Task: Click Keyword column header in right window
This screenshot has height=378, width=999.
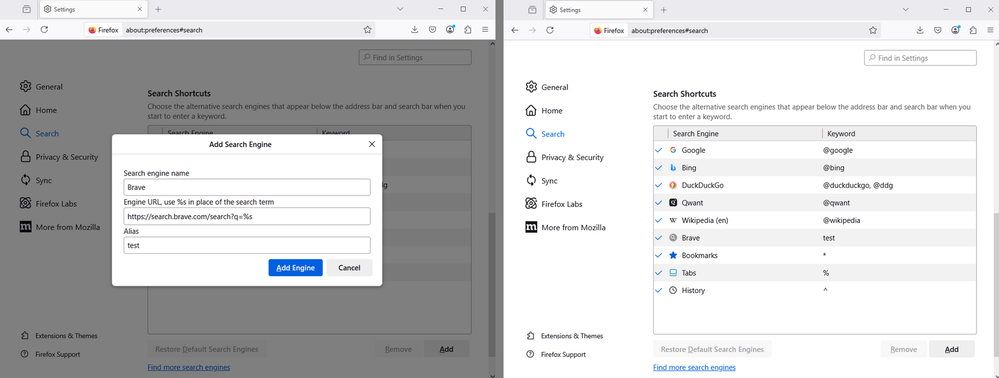Action: (x=841, y=134)
